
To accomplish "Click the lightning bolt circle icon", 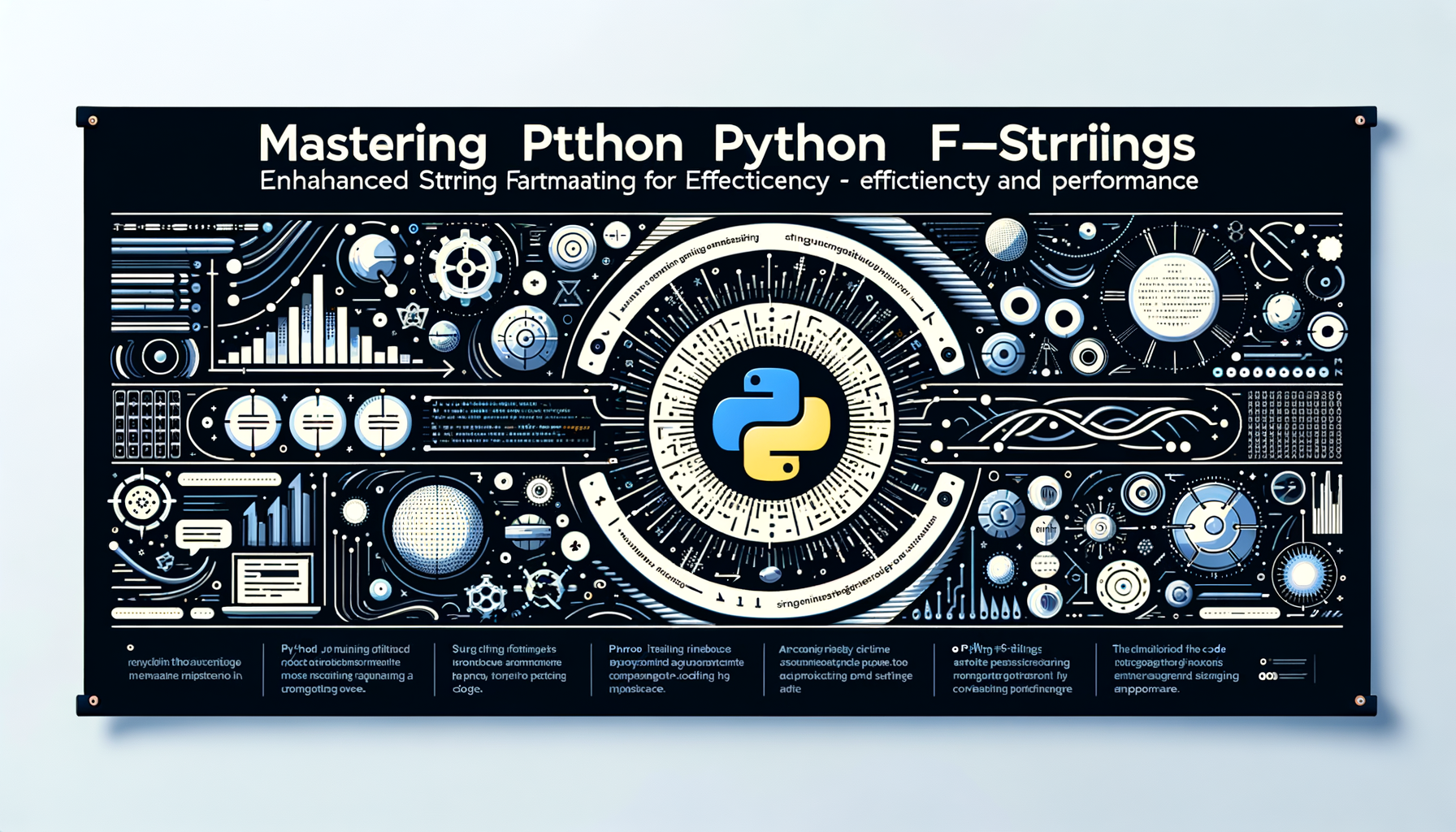I will coord(1289,488).
